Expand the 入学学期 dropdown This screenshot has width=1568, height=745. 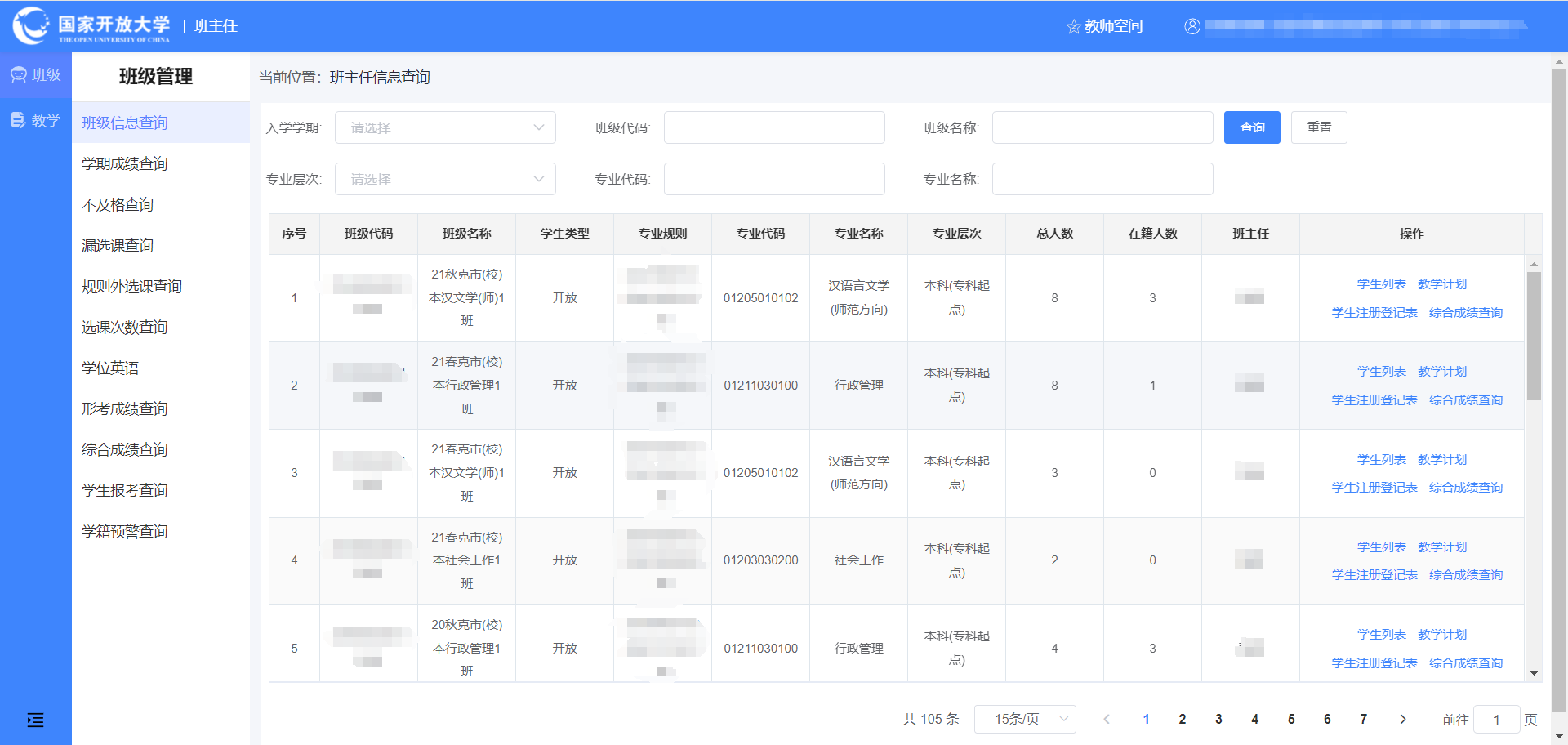[x=445, y=128]
